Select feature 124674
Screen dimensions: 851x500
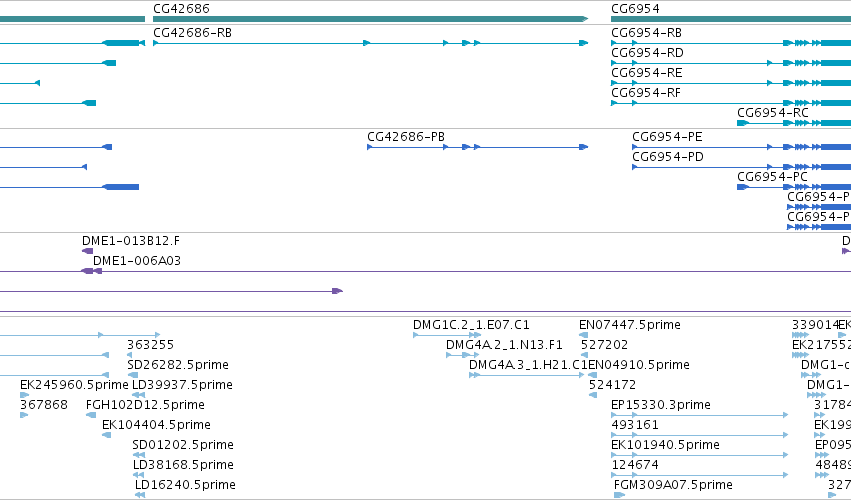pos(700,476)
